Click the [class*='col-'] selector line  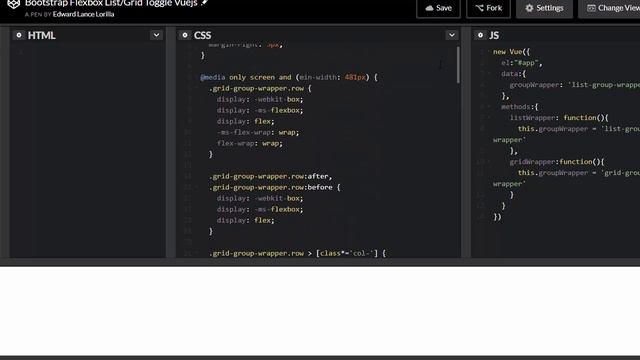click(x=297, y=253)
